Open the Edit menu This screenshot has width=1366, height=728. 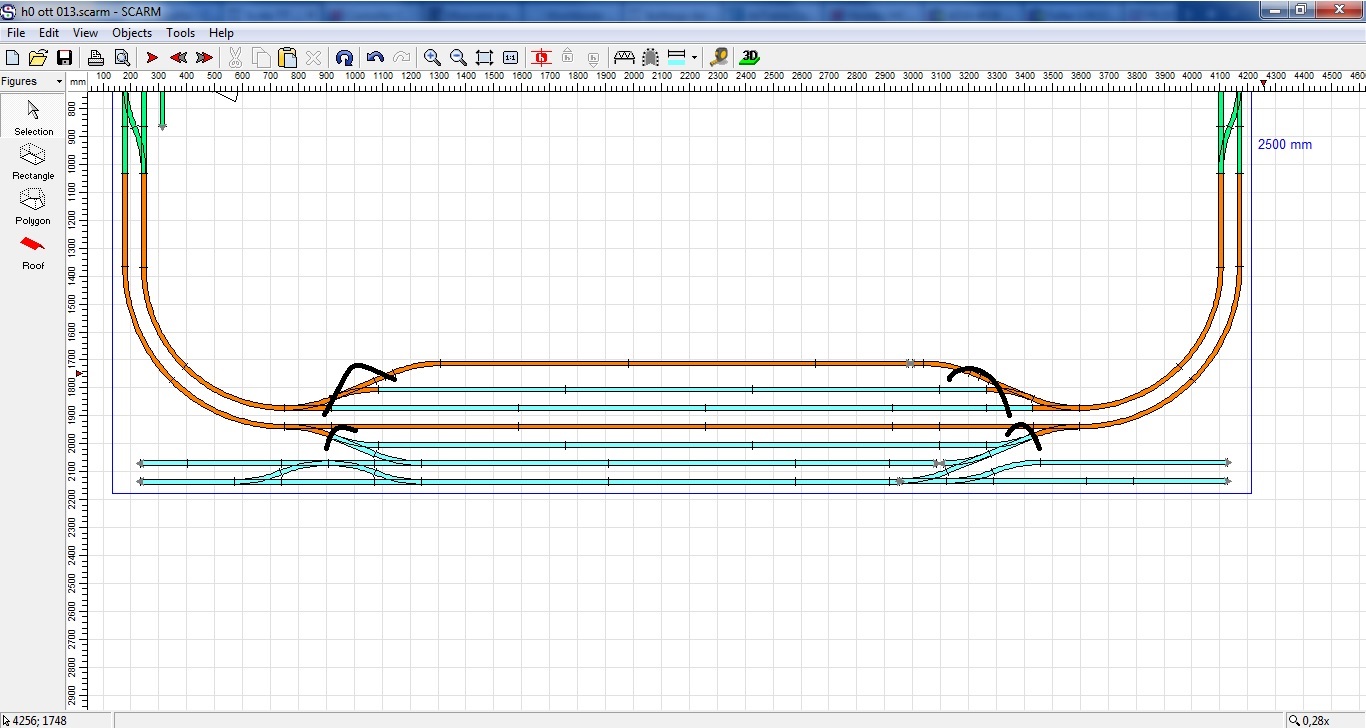tap(49, 33)
